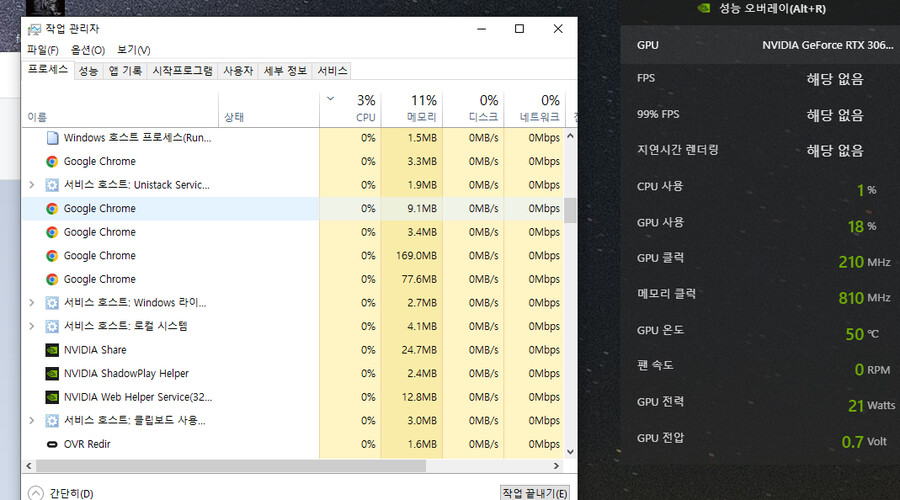
Task: Select the 프로세스 tab
Action: [x=48, y=69]
